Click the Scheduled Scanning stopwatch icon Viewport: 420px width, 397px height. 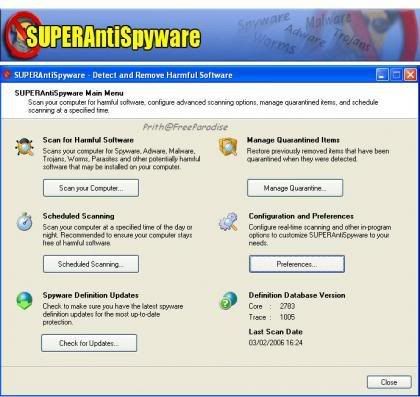[25, 222]
